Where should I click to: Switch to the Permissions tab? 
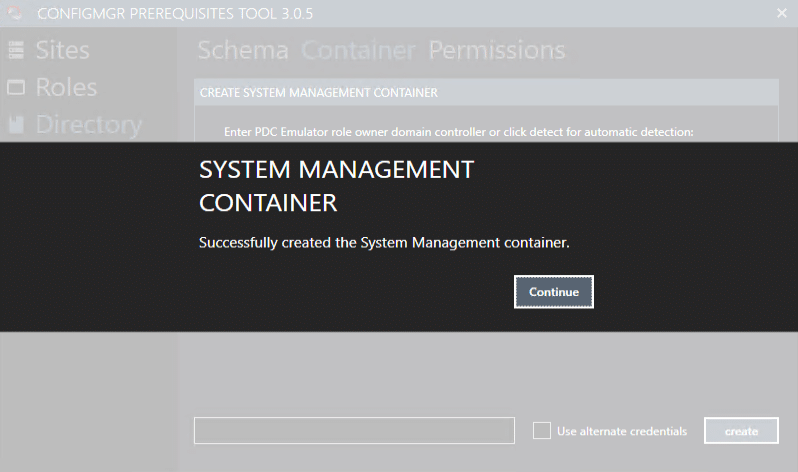click(x=496, y=50)
